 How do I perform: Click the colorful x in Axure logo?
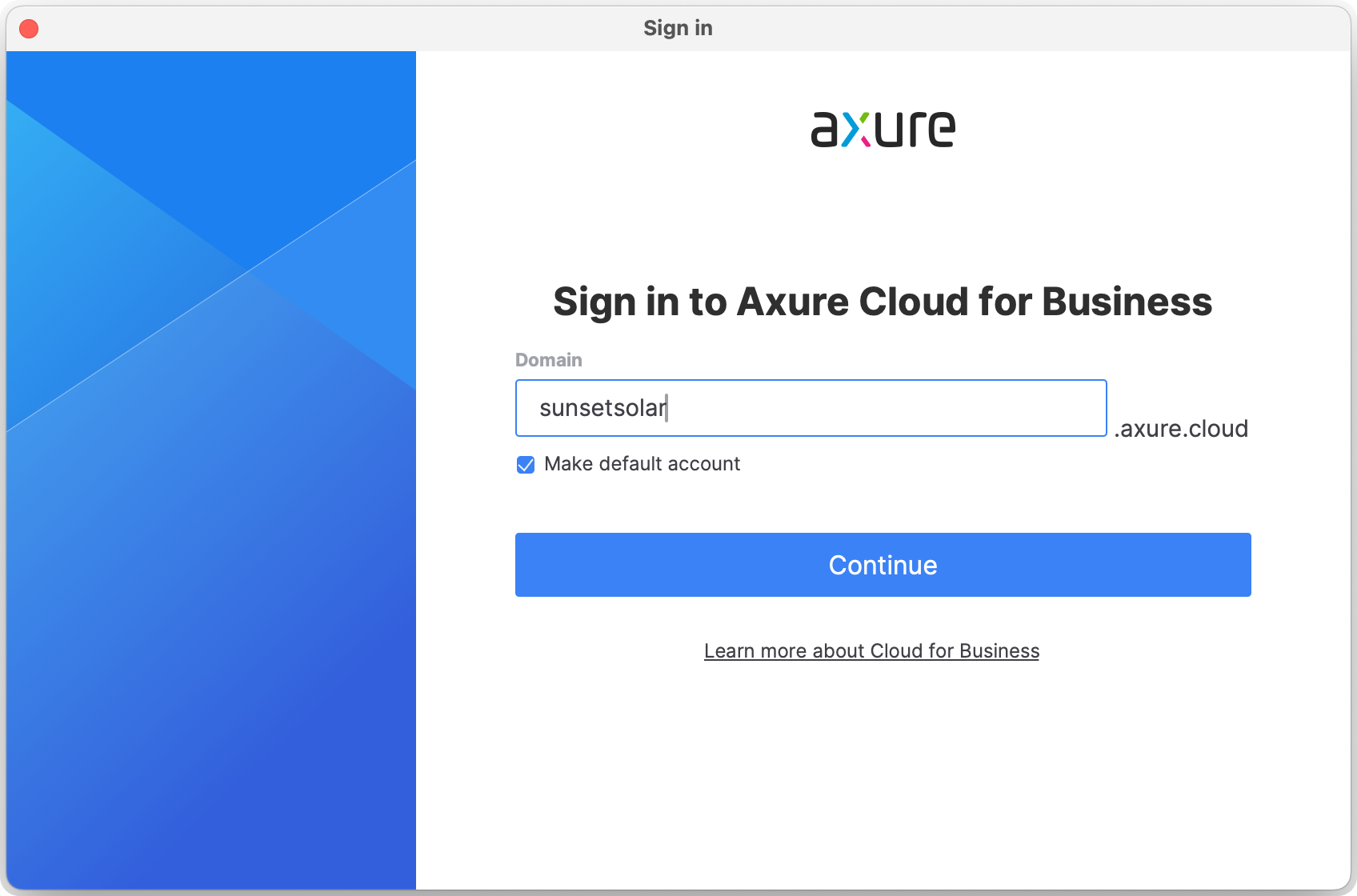(x=855, y=130)
